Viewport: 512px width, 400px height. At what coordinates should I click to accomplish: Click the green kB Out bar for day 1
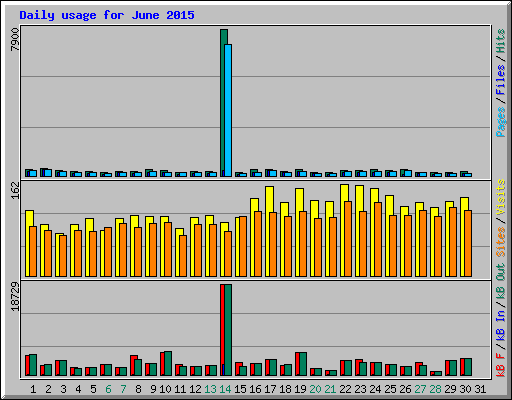pyautogui.click(x=33, y=365)
